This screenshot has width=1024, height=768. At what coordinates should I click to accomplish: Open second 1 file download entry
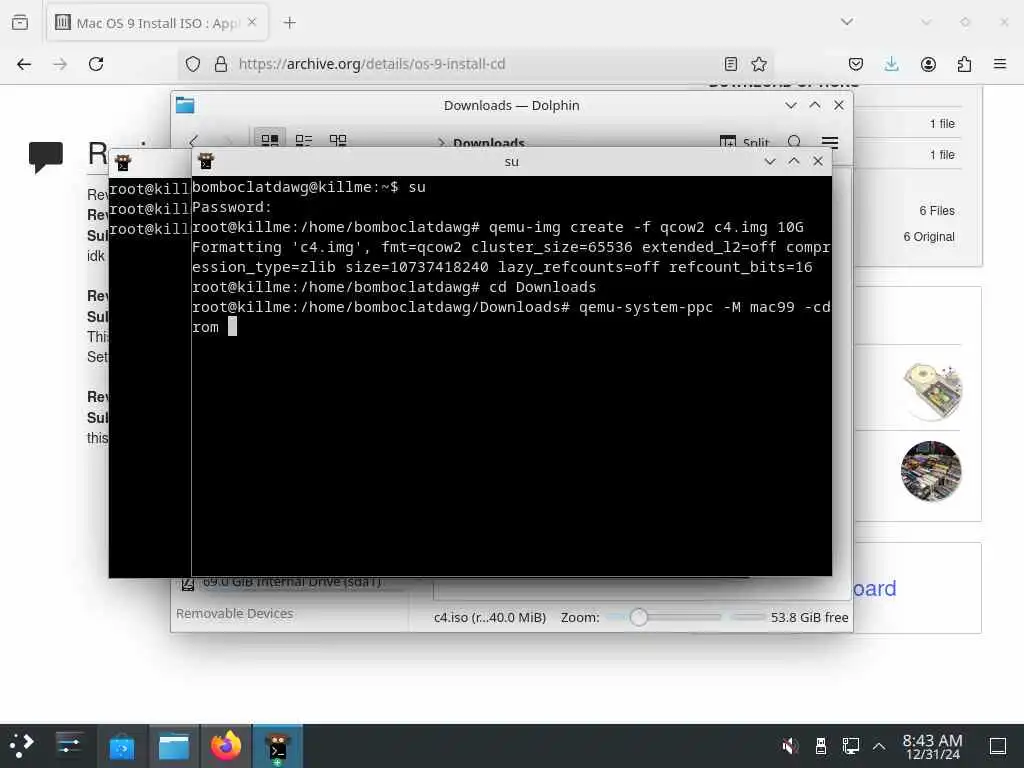point(942,155)
